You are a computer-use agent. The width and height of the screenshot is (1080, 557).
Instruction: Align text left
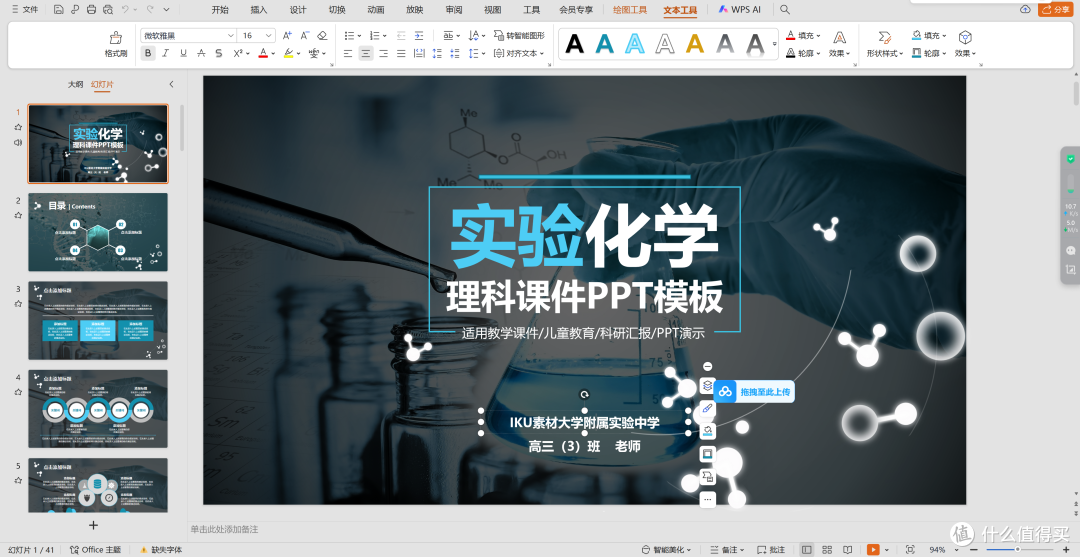click(x=348, y=53)
